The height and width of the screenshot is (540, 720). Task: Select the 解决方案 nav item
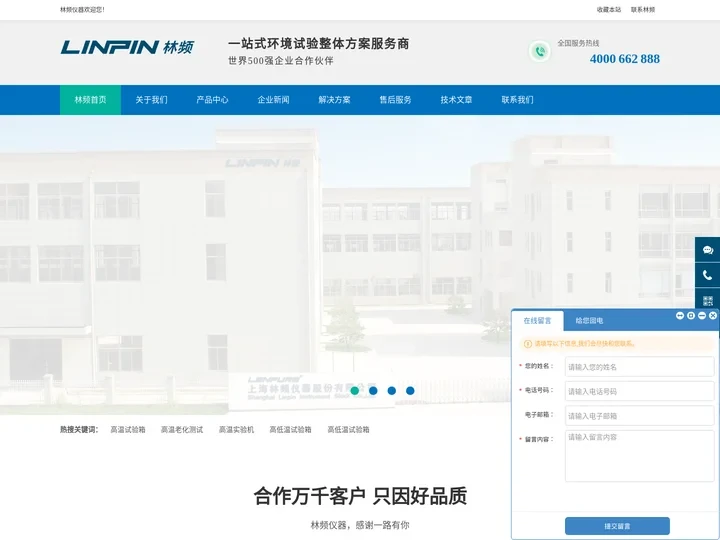[x=334, y=100]
